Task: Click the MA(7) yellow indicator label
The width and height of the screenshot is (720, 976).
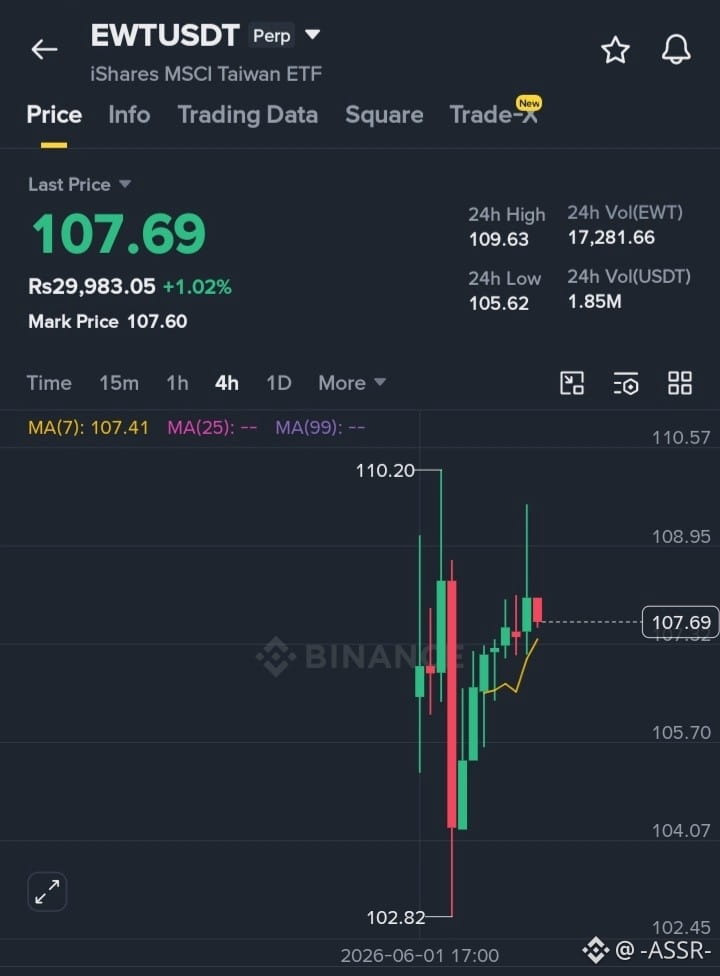Action: [88, 428]
